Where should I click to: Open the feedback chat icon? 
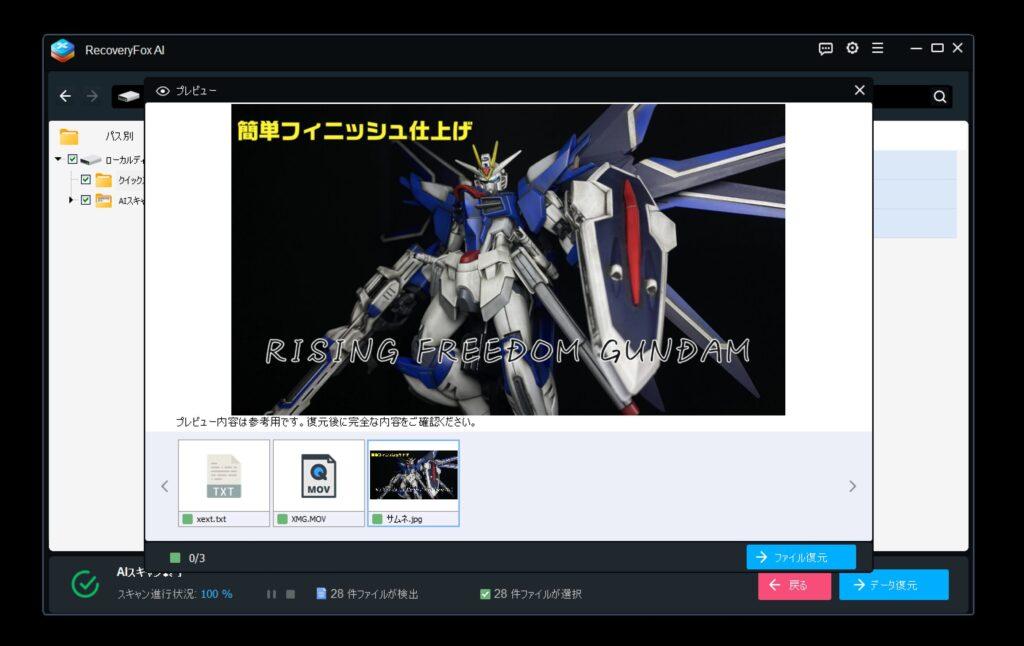[825, 48]
